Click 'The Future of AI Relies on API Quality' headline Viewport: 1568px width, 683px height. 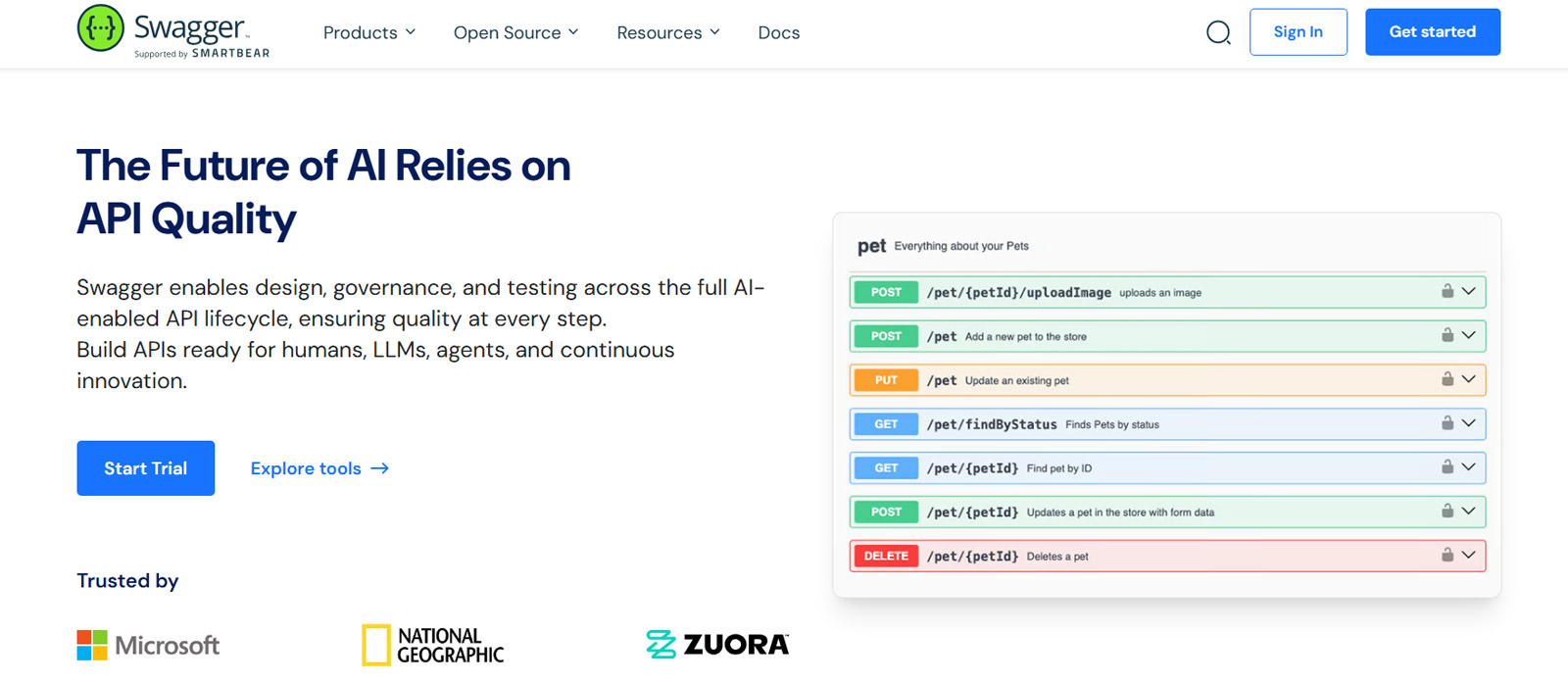pyautogui.click(x=323, y=192)
